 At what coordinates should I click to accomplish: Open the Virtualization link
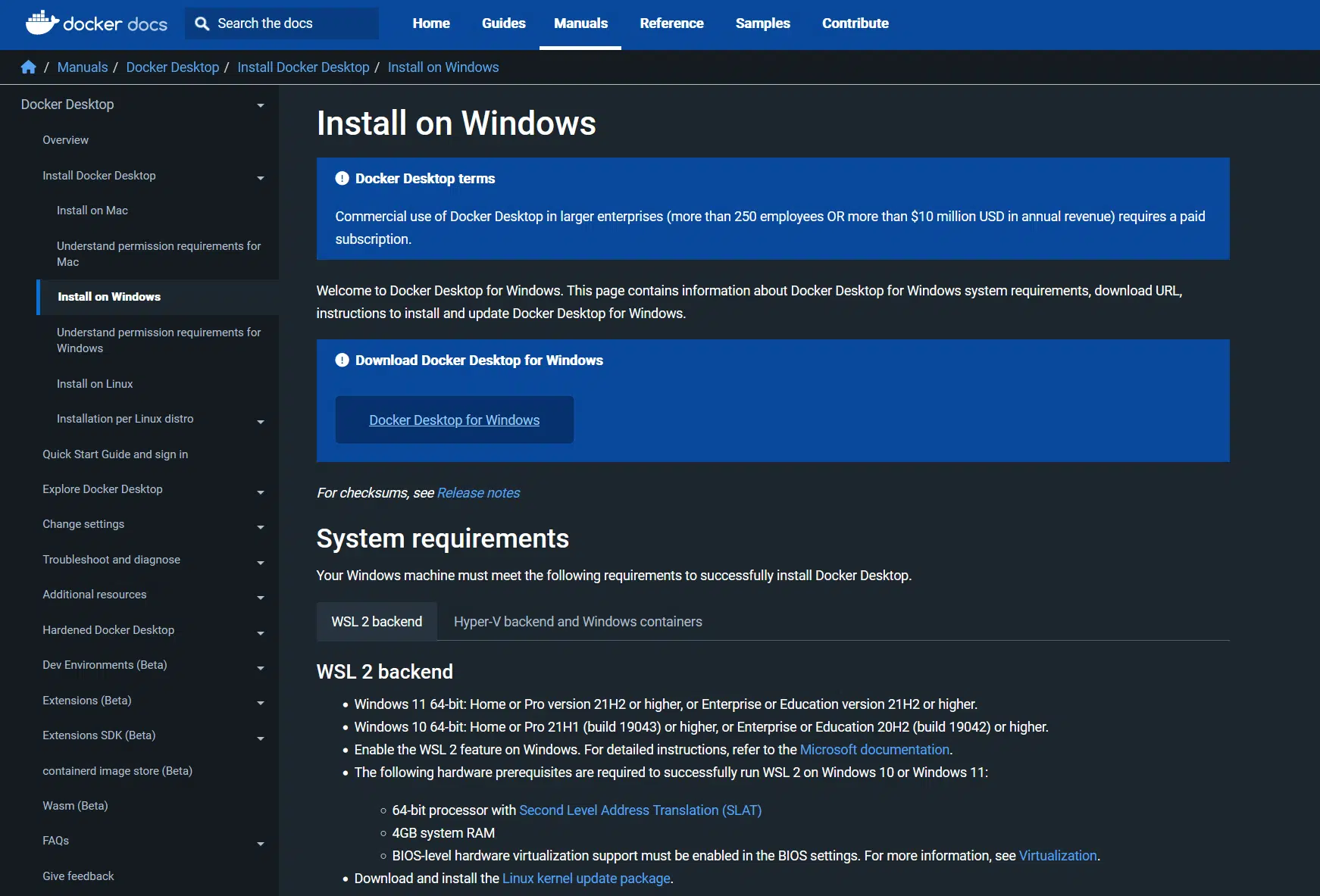(1058, 856)
